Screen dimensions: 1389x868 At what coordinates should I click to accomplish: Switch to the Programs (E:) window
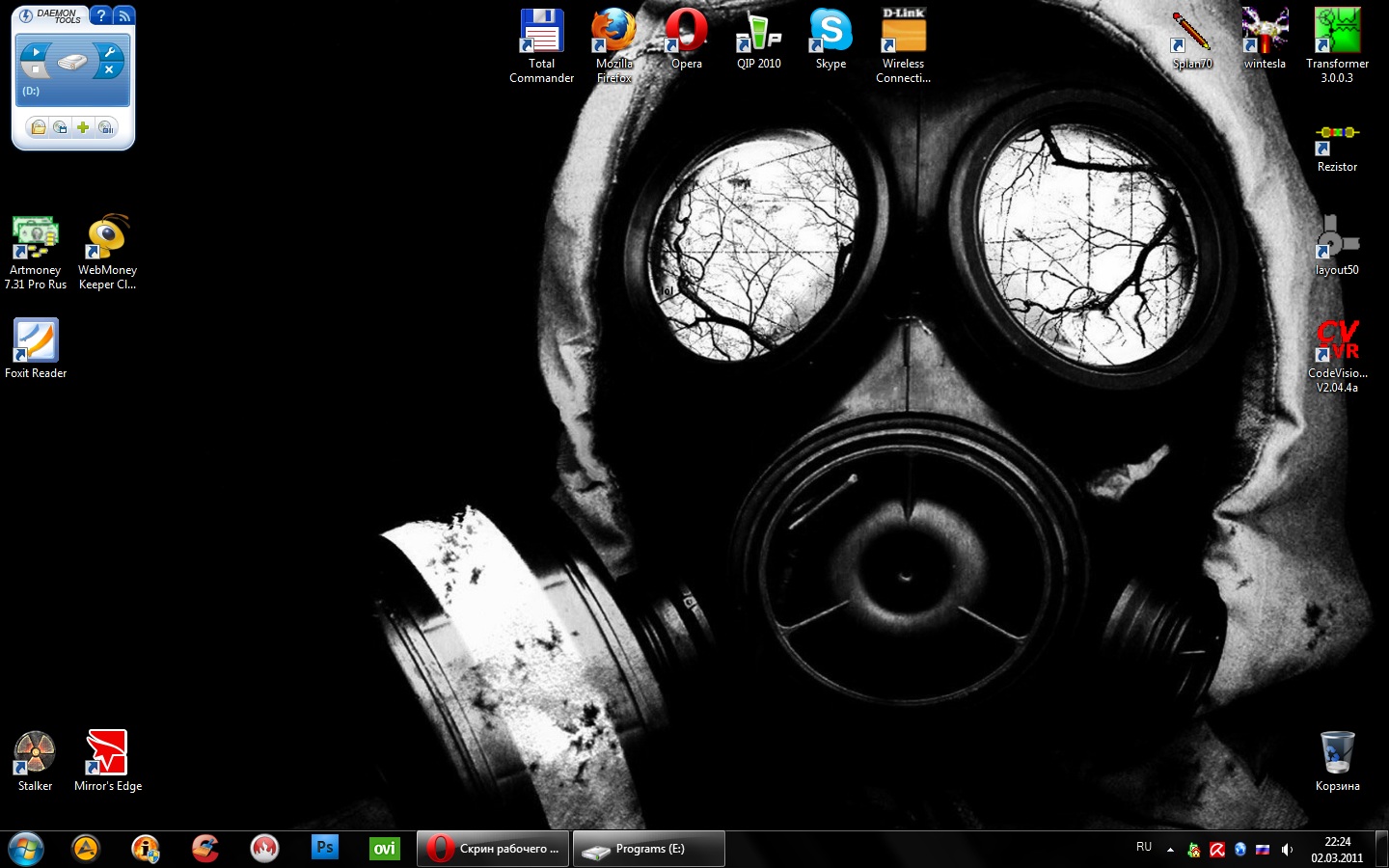[x=649, y=849]
